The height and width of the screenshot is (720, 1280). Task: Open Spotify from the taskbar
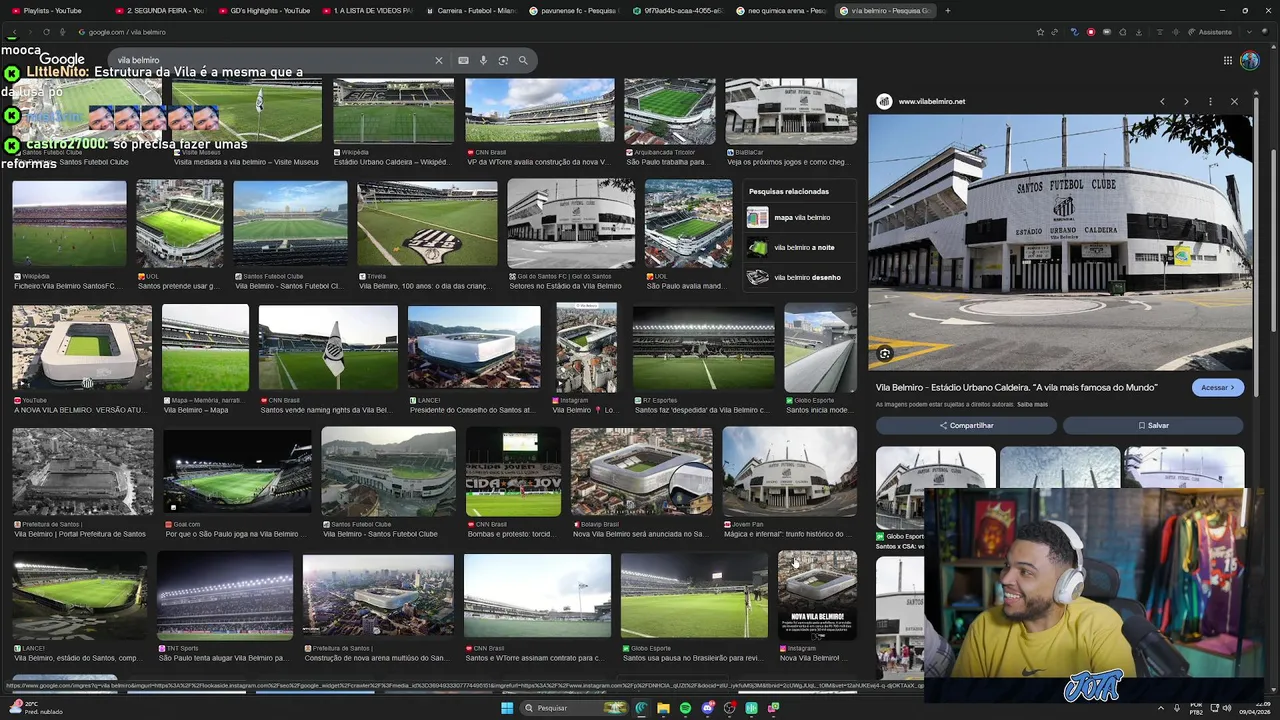(x=685, y=708)
